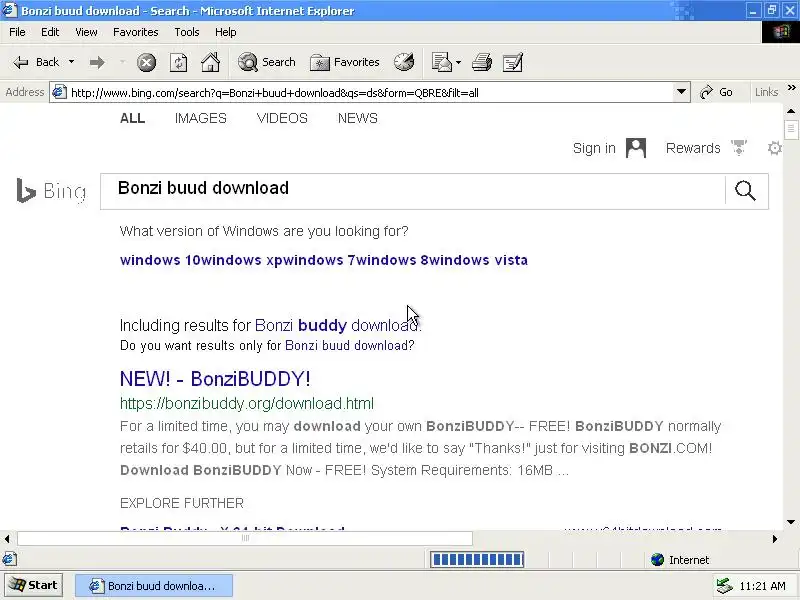800x600 pixels.
Task: Click the Internet zone status icon
Action: (x=657, y=560)
